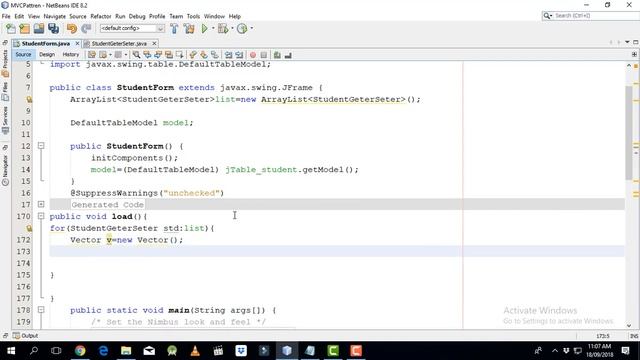640x360 pixels.
Task: Open the Refactor menu
Action: 101,16
